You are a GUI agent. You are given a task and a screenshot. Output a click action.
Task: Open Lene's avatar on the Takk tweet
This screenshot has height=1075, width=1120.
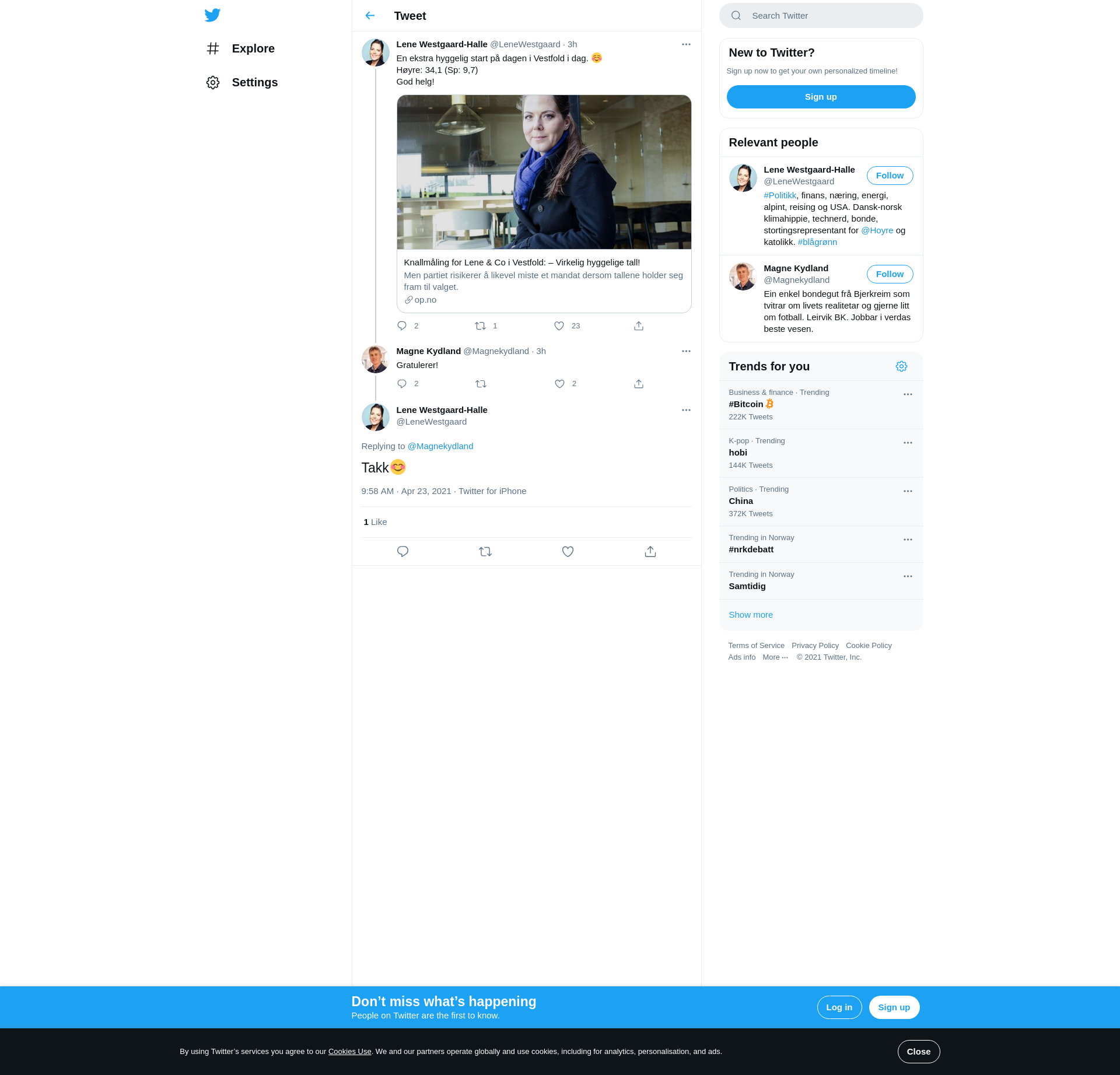[375, 417]
